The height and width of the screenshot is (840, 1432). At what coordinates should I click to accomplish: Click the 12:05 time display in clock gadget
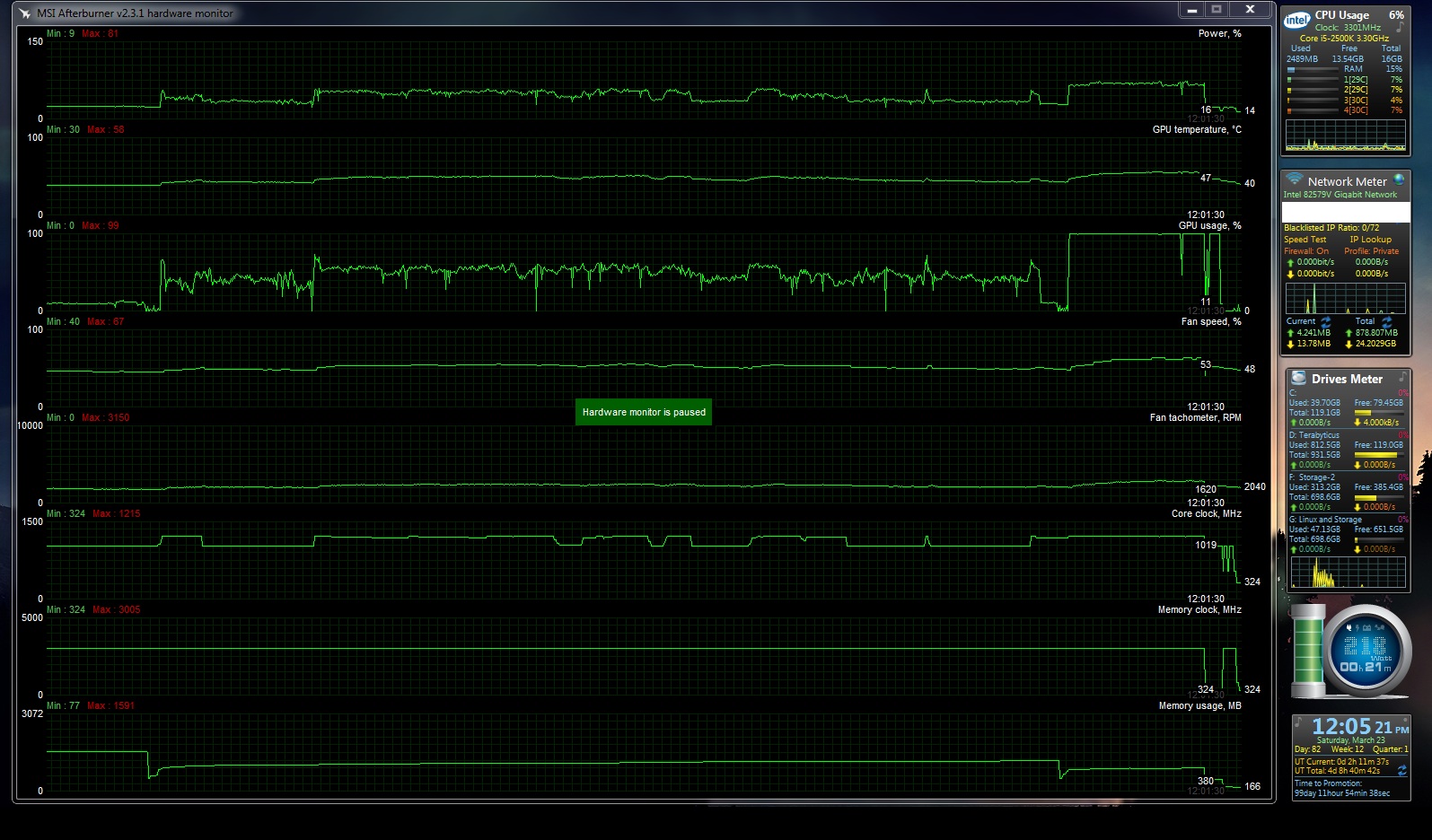point(1341,726)
